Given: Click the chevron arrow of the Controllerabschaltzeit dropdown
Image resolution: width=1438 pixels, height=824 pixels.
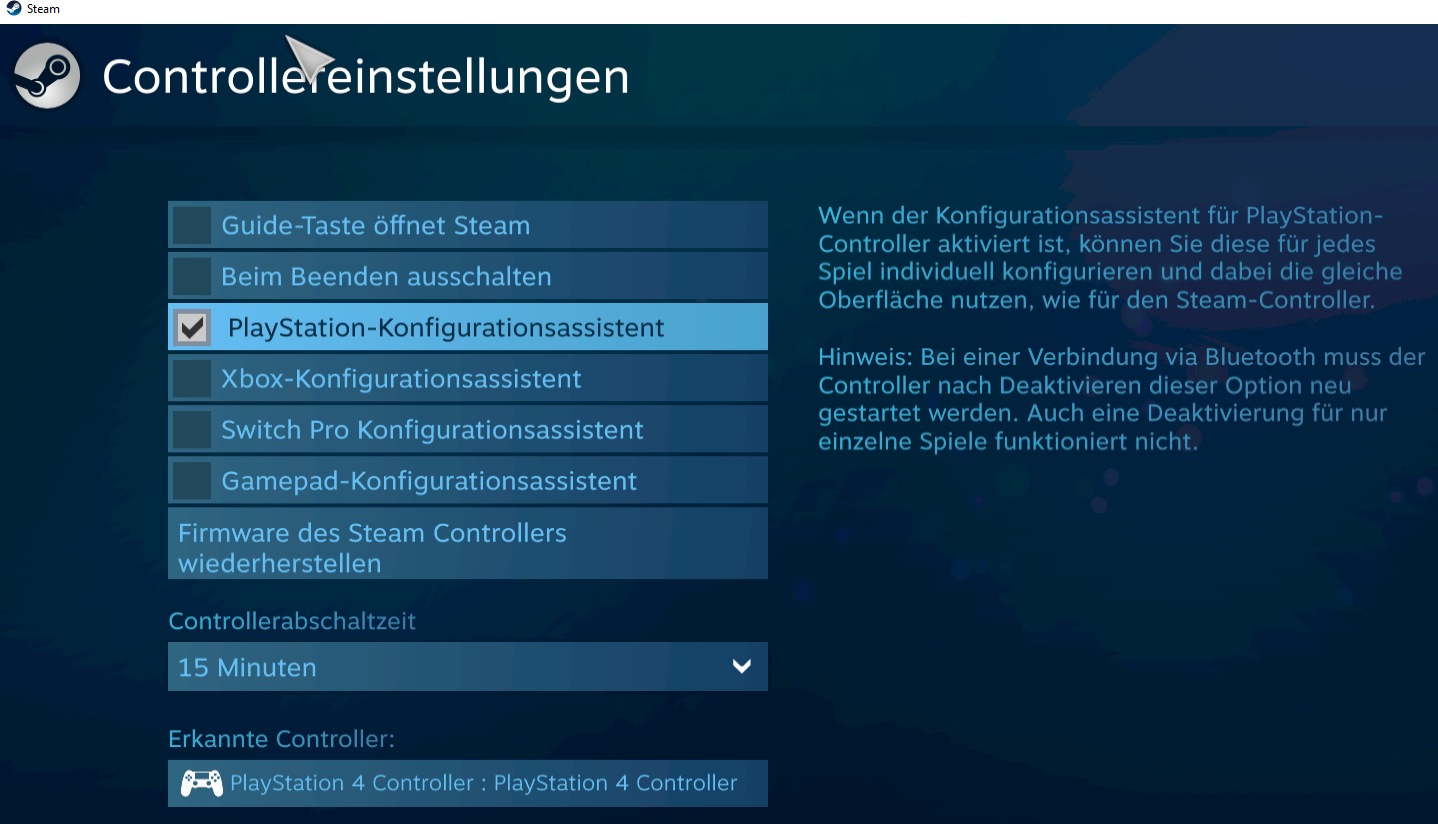Looking at the screenshot, I should pyautogui.click(x=741, y=667).
